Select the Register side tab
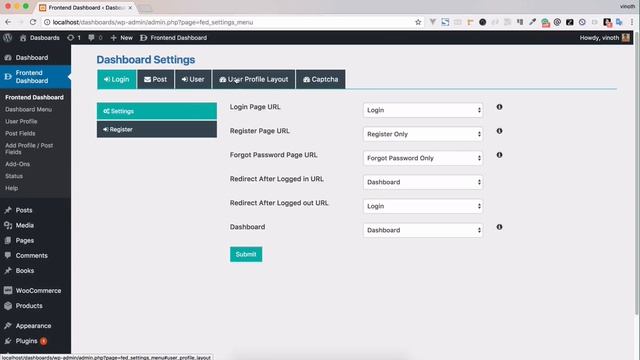Image resolution: width=640 pixels, height=360 pixels. (157, 129)
